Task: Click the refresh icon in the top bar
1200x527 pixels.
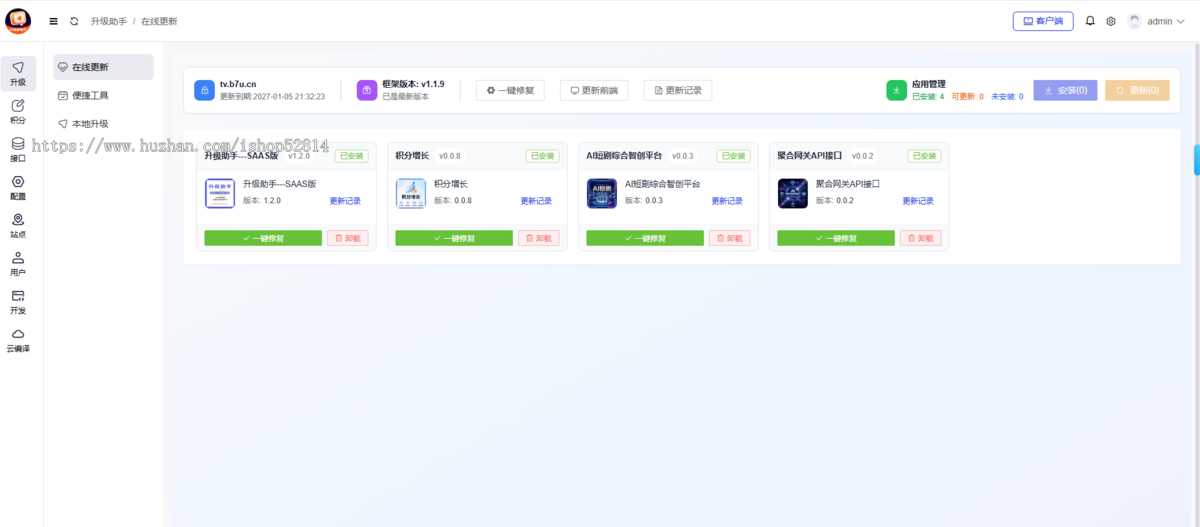Action: 73,21
